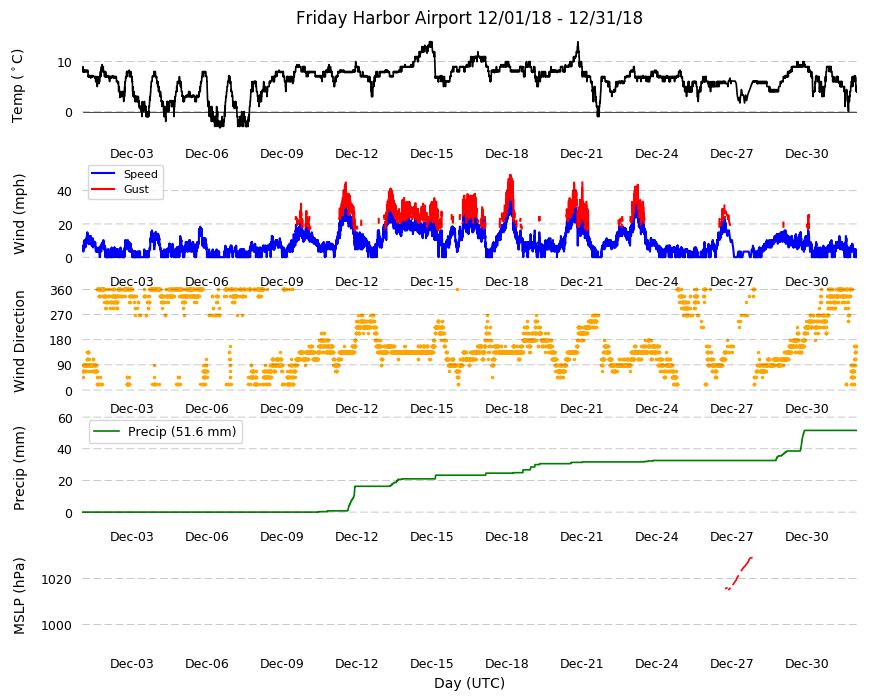
Task: Click the 1020 tick on MSLP axis
Action: 57,580
